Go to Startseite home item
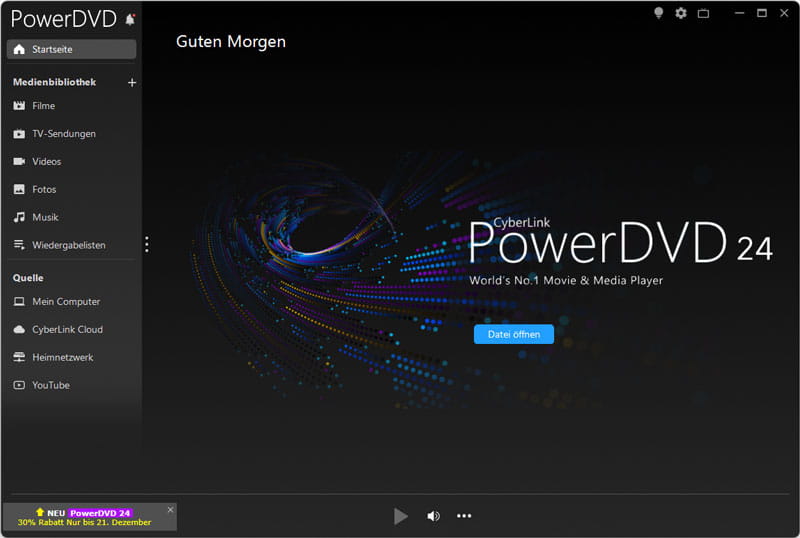This screenshot has width=800, height=538. pyautogui.click(x=71, y=49)
